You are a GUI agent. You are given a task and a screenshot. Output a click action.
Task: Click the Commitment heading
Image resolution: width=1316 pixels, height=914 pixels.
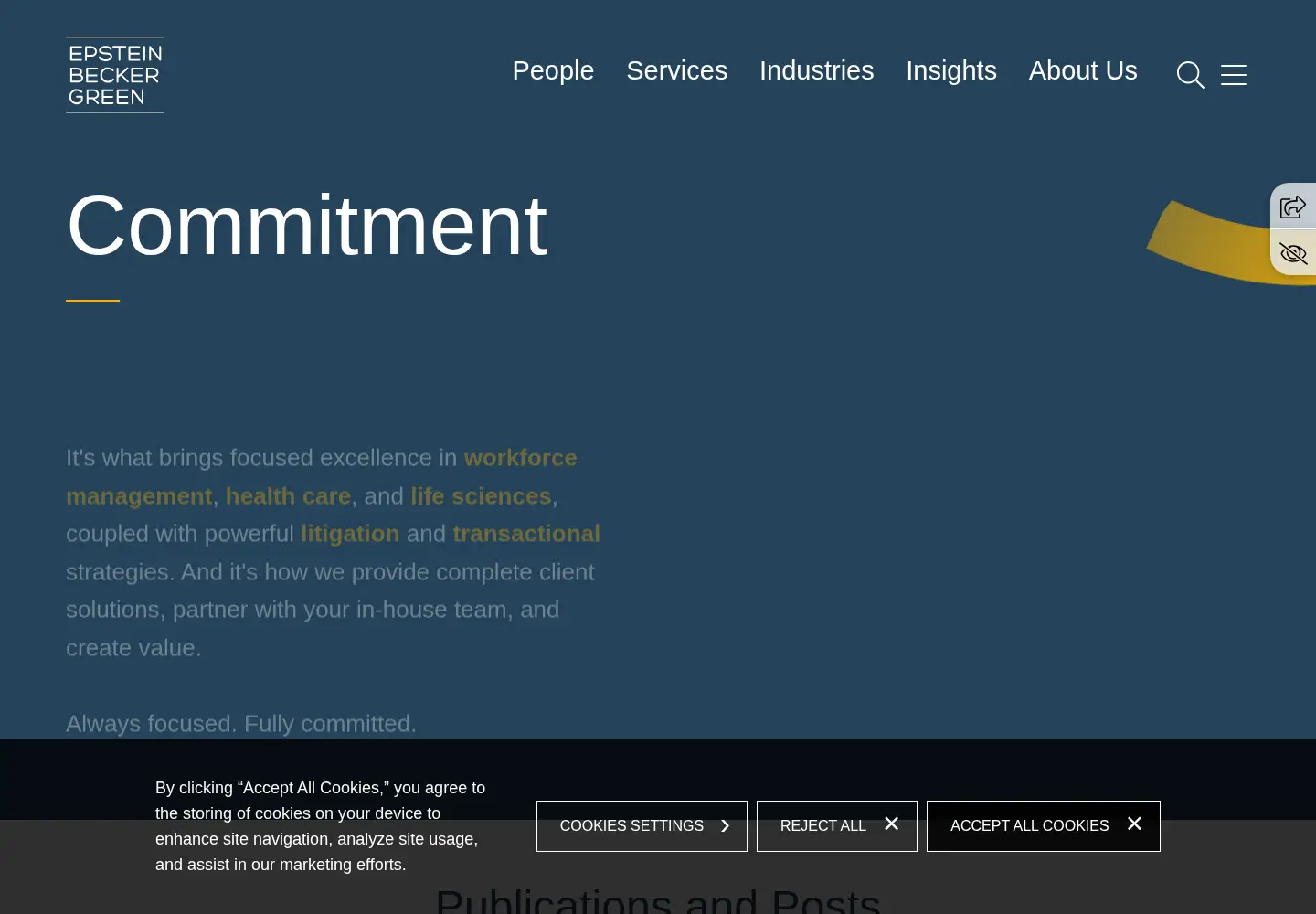[x=307, y=225]
